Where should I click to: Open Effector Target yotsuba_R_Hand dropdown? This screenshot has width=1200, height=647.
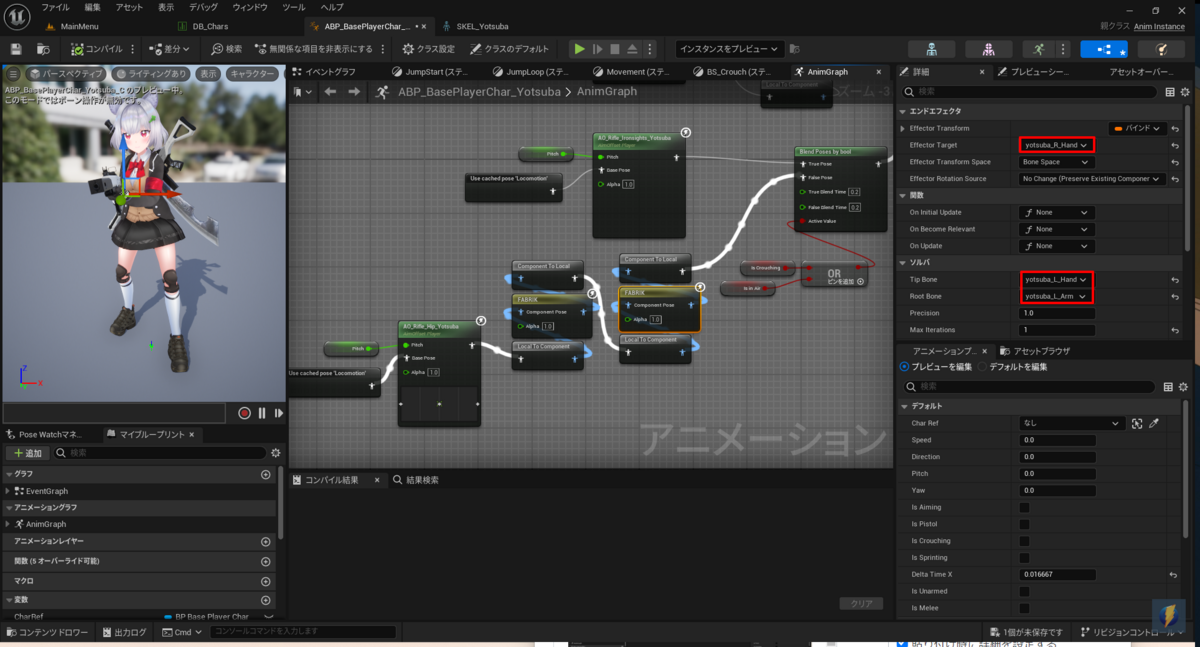coord(1056,145)
